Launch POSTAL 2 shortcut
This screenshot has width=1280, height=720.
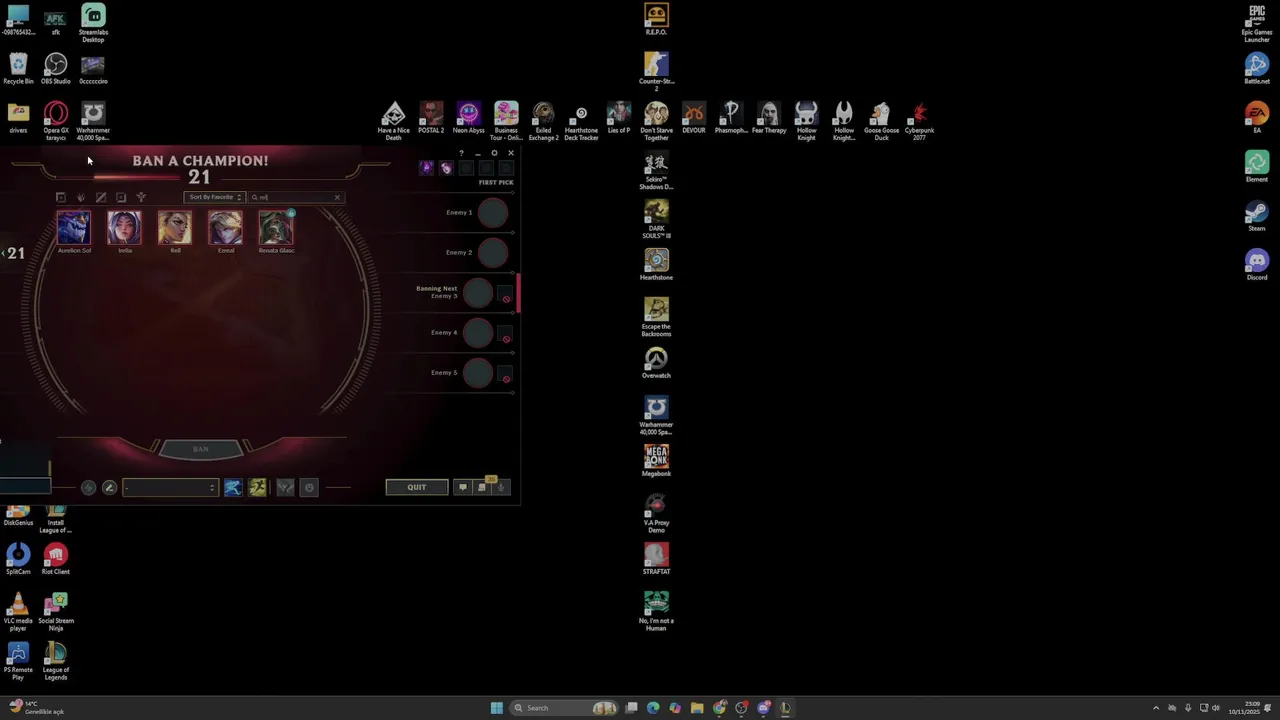(x=431, y=118)
